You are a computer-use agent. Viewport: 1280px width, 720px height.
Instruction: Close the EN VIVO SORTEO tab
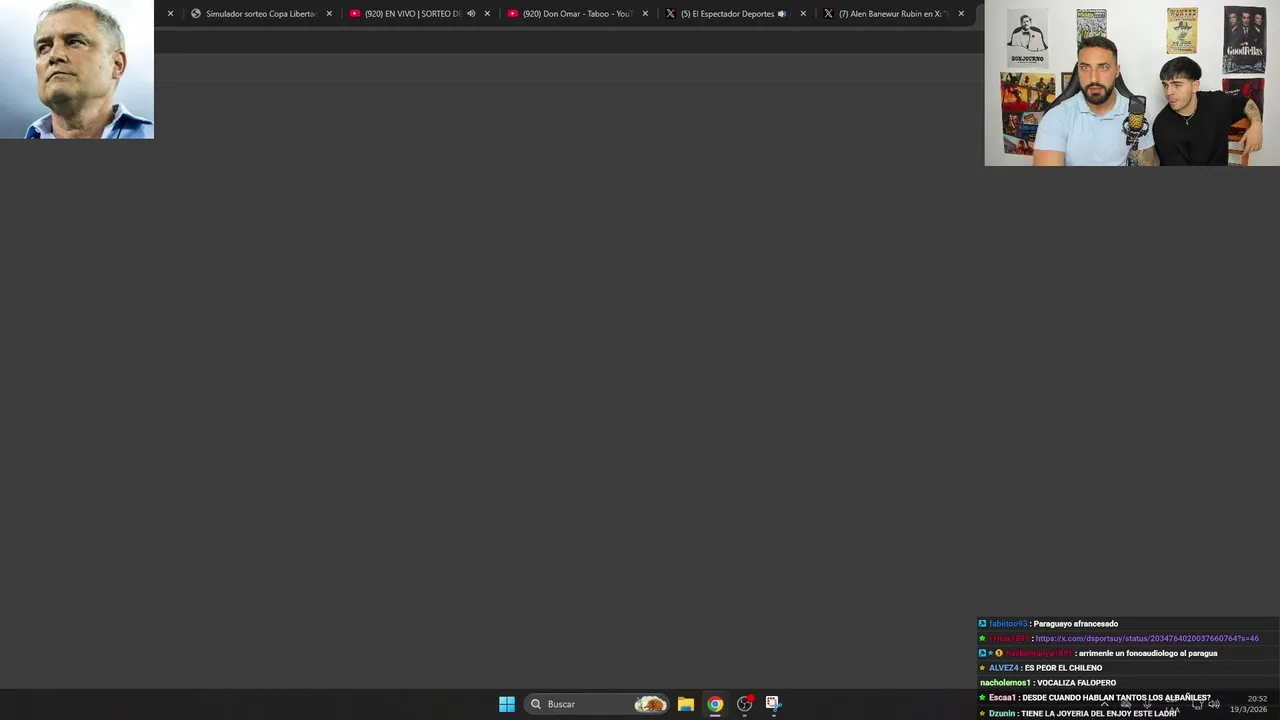487,14
